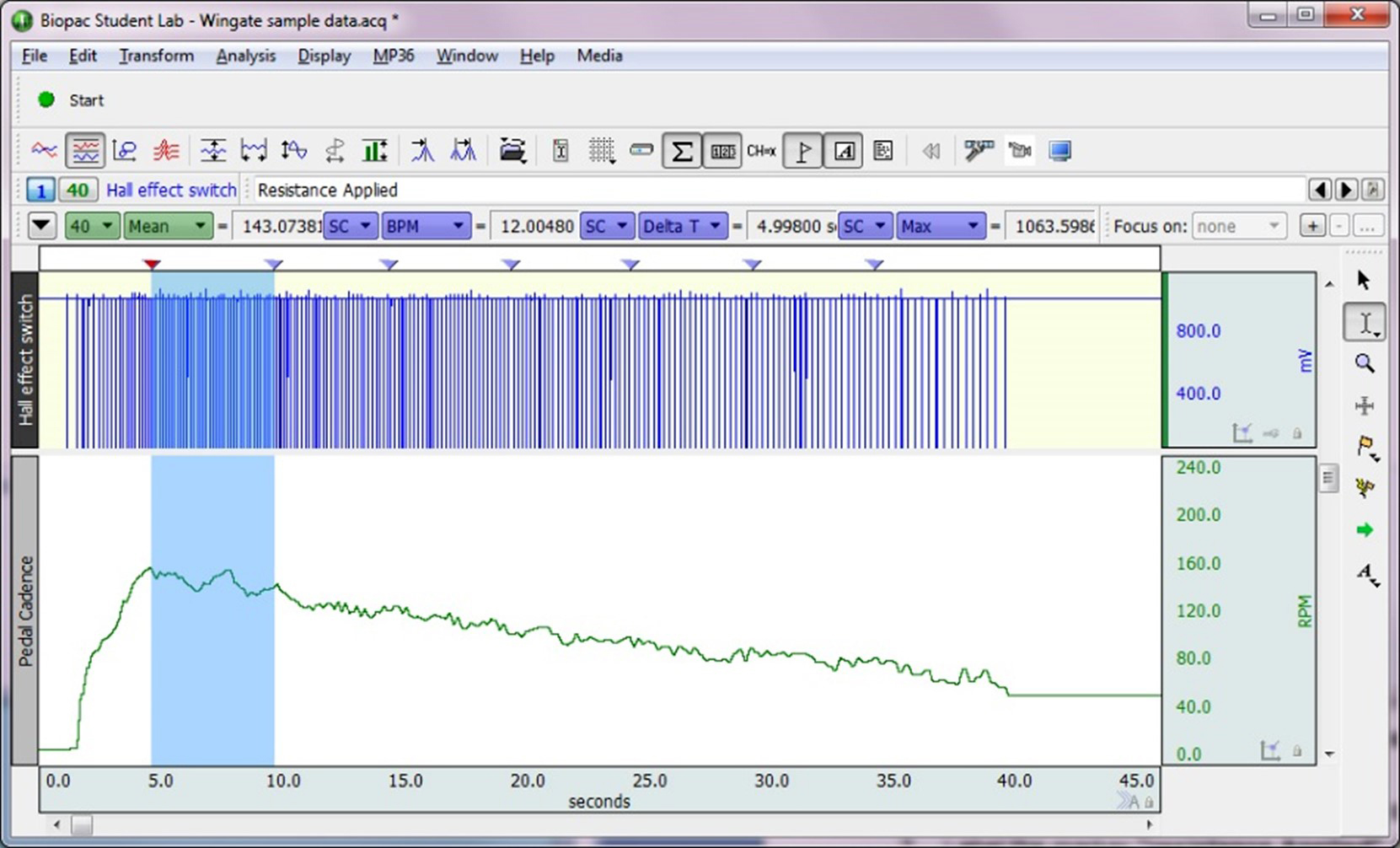Click the camera media toolbar icon
This screenshot has width=1400, height=848.
pyautogui.click(x=1020, y=151)
